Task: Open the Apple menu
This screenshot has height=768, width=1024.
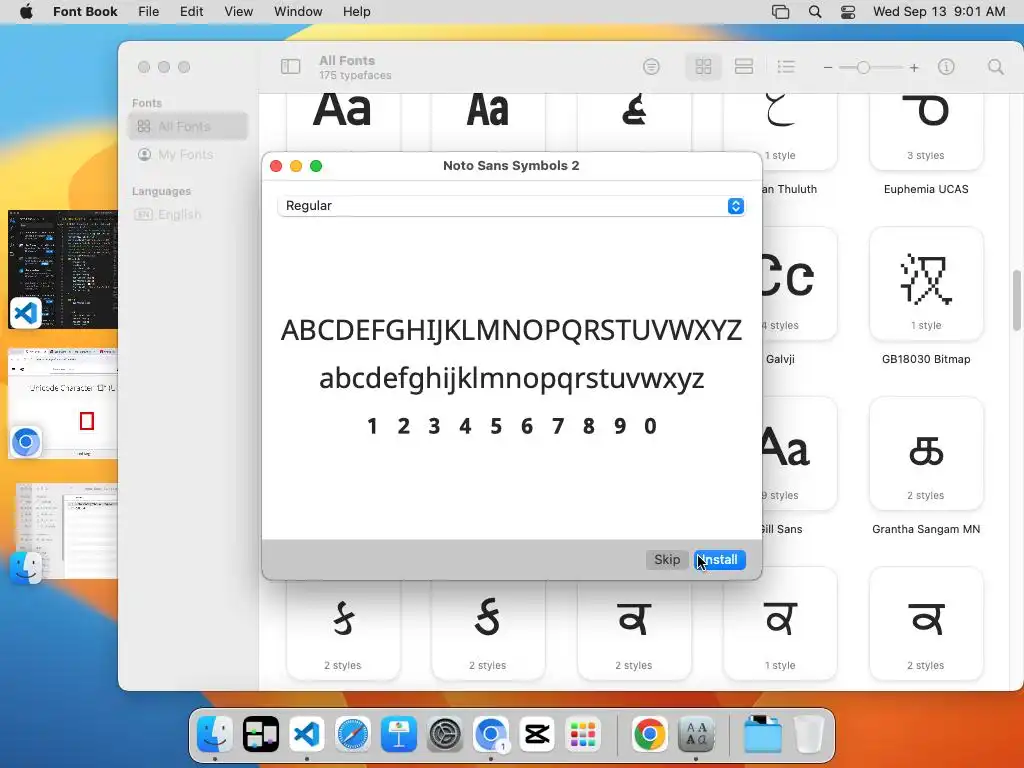Action: click(x=26, y=12)
